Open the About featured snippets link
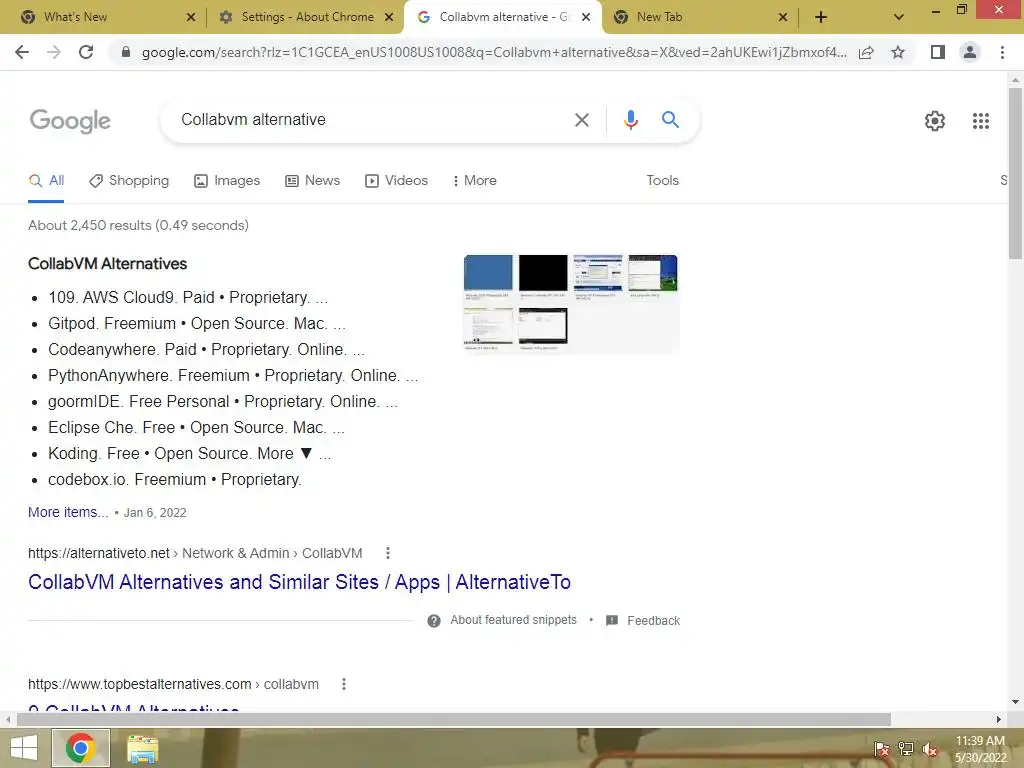 coord(513,620)
